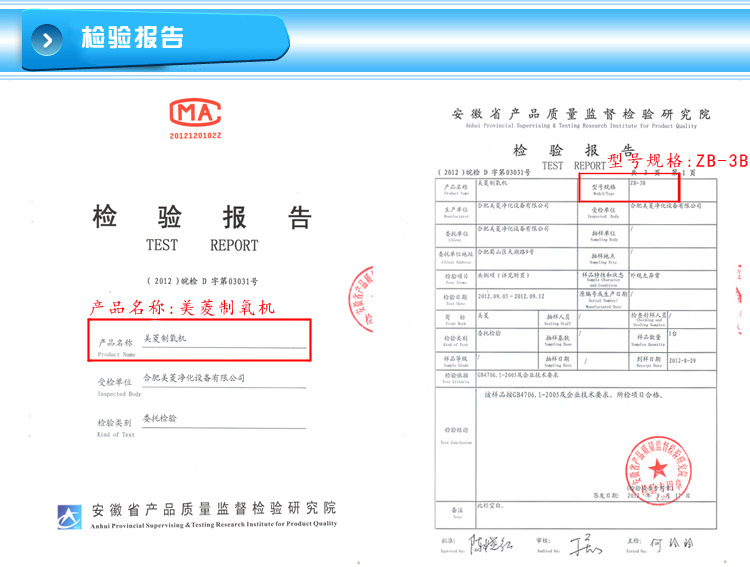Click the handwritten signature beside 主检
This screenshot has height=567, width=750.
(672, 544)
